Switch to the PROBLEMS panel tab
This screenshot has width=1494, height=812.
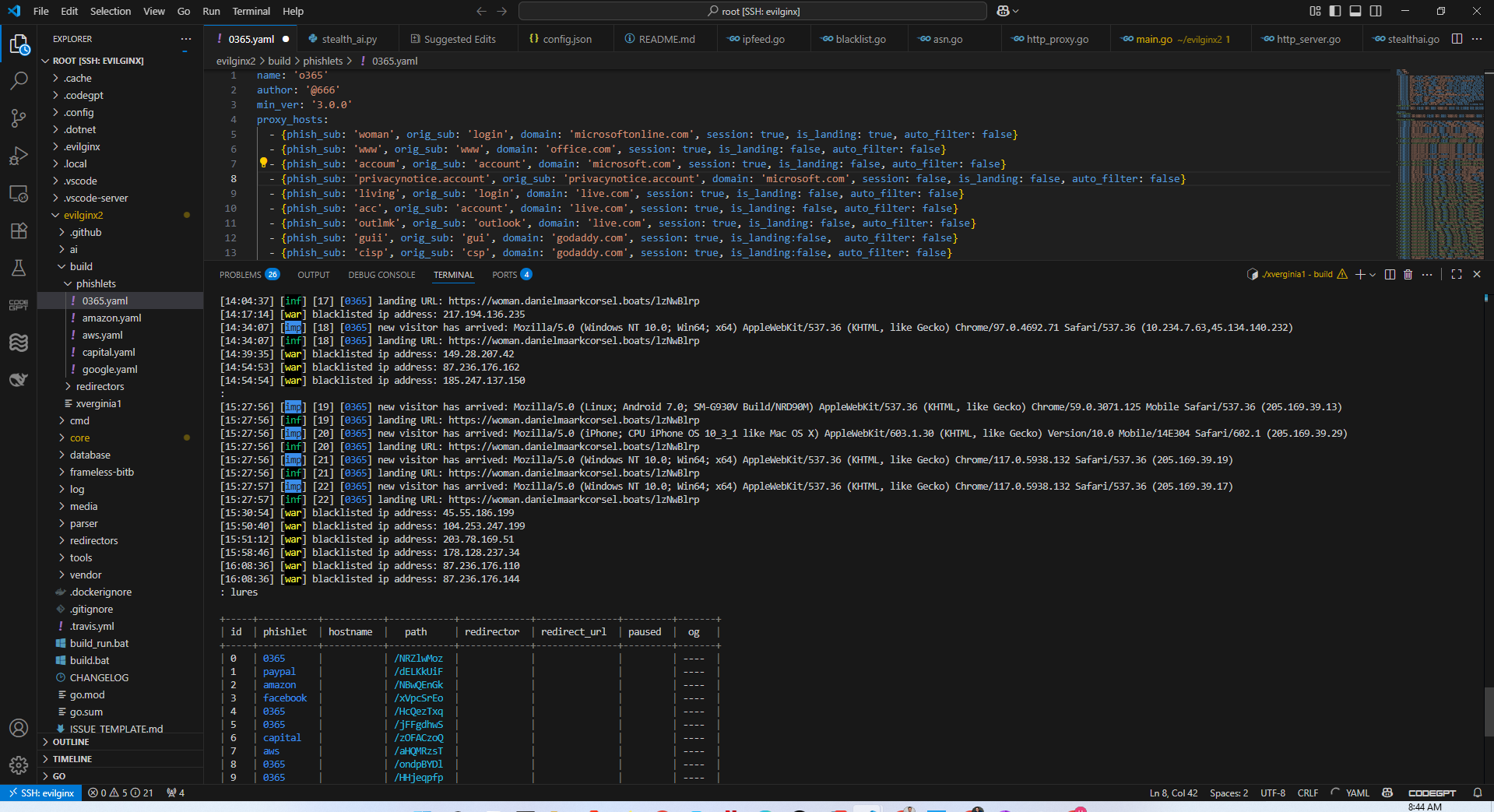click(x=249, y=275)
